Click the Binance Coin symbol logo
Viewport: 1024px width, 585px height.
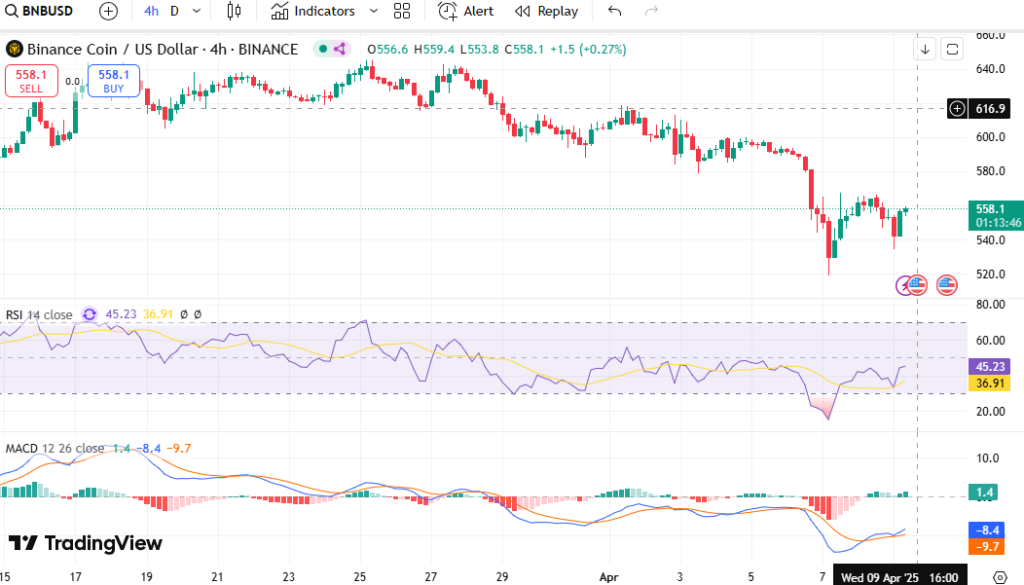14,49
